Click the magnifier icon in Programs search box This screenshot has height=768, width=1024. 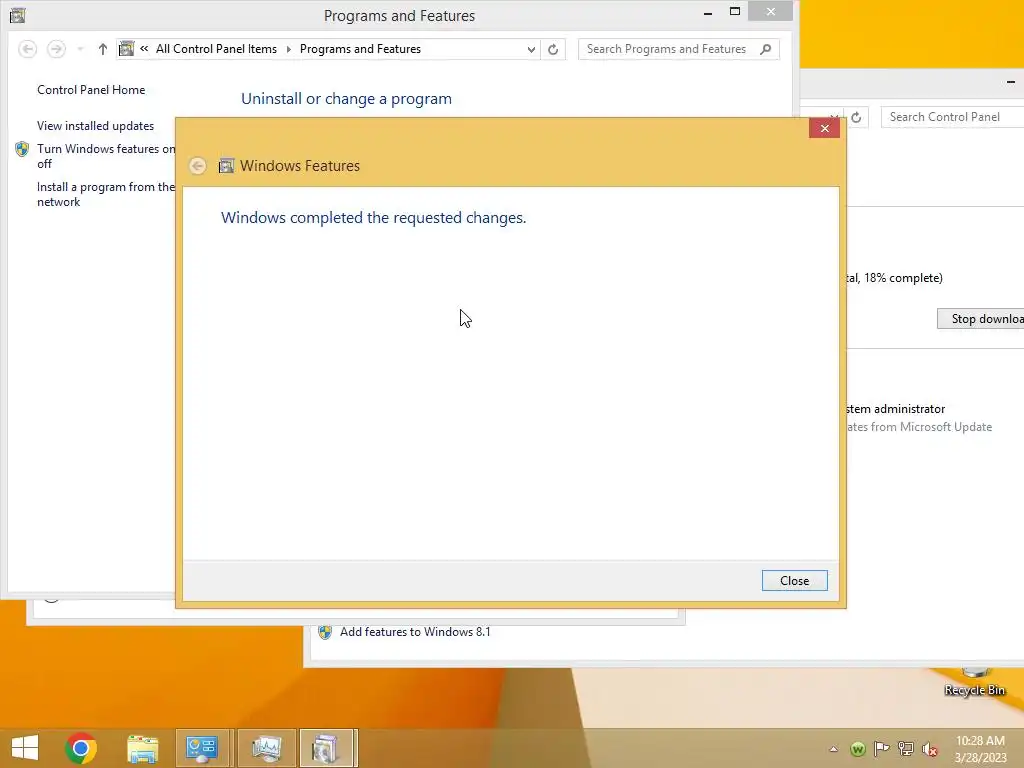click(x=765, y=49)
